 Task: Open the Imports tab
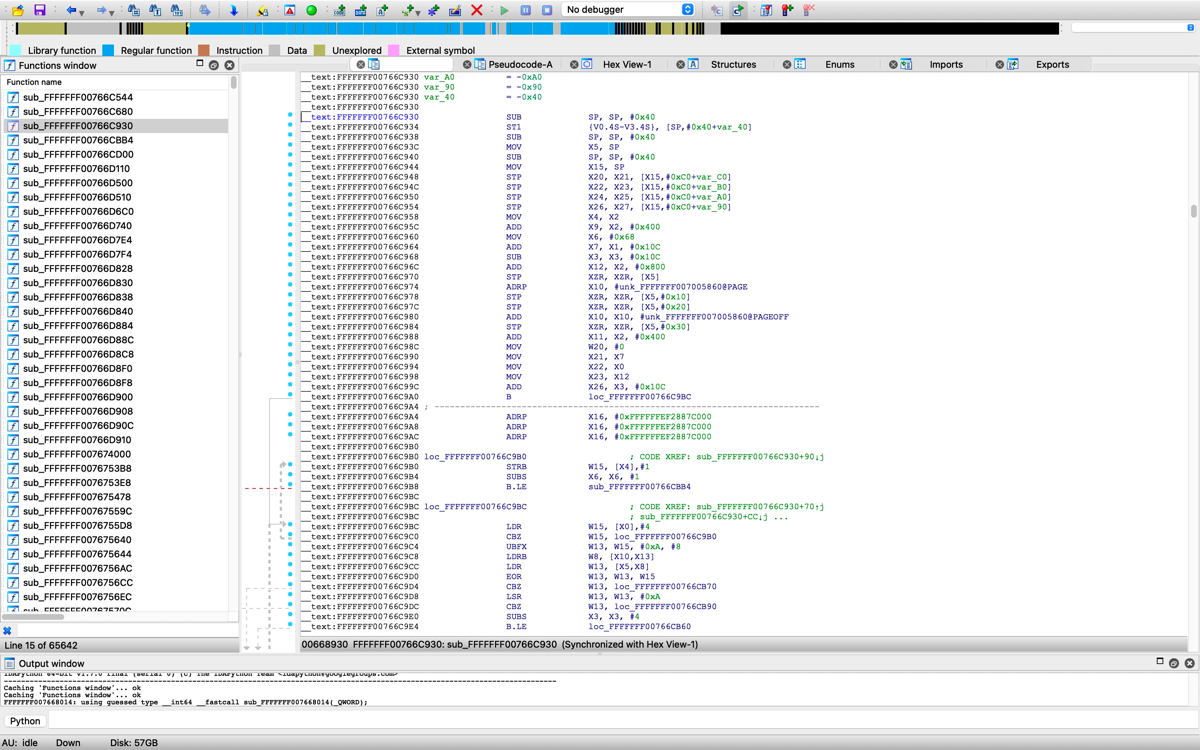coord(946,64)
